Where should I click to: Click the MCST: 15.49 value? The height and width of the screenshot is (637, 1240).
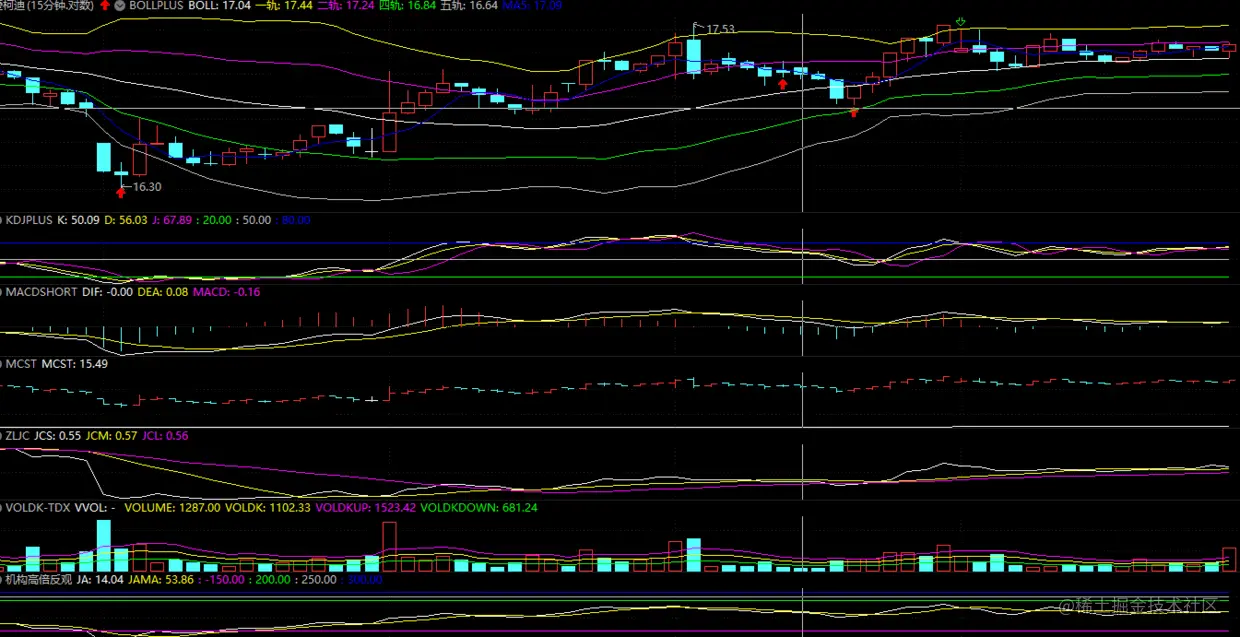(74, 364)
